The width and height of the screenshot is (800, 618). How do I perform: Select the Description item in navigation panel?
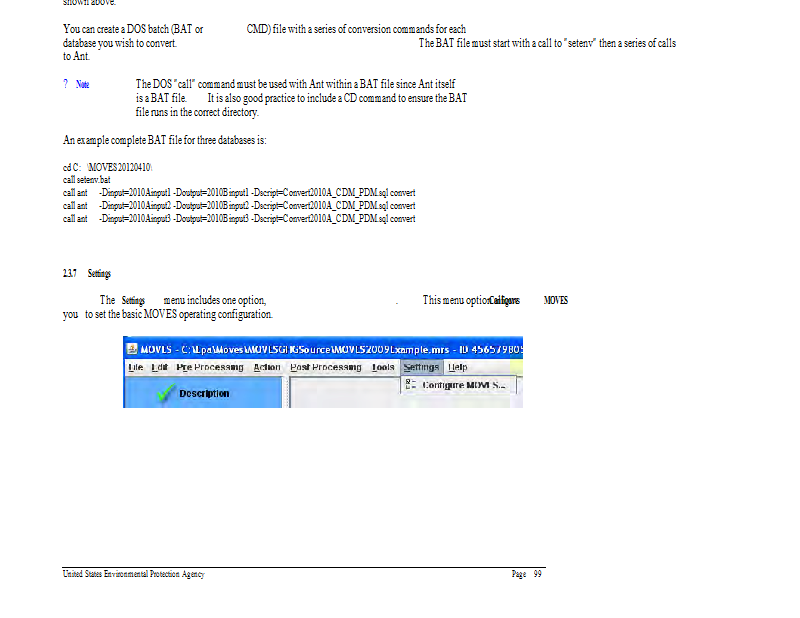(204, 394)
